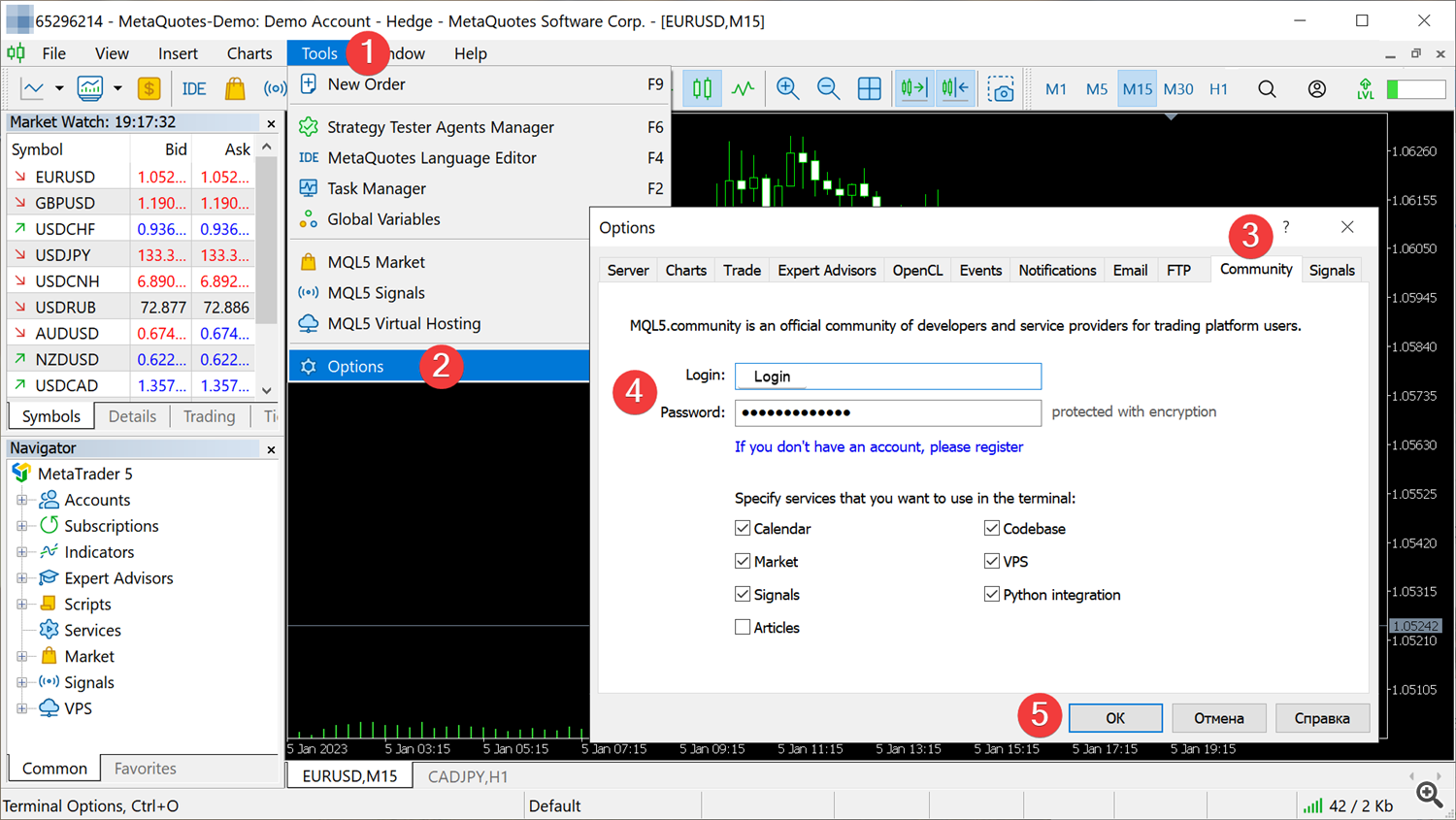Uncheck the Signals service checkbox
1456x820 pixels.
click(x=743, y=595)
